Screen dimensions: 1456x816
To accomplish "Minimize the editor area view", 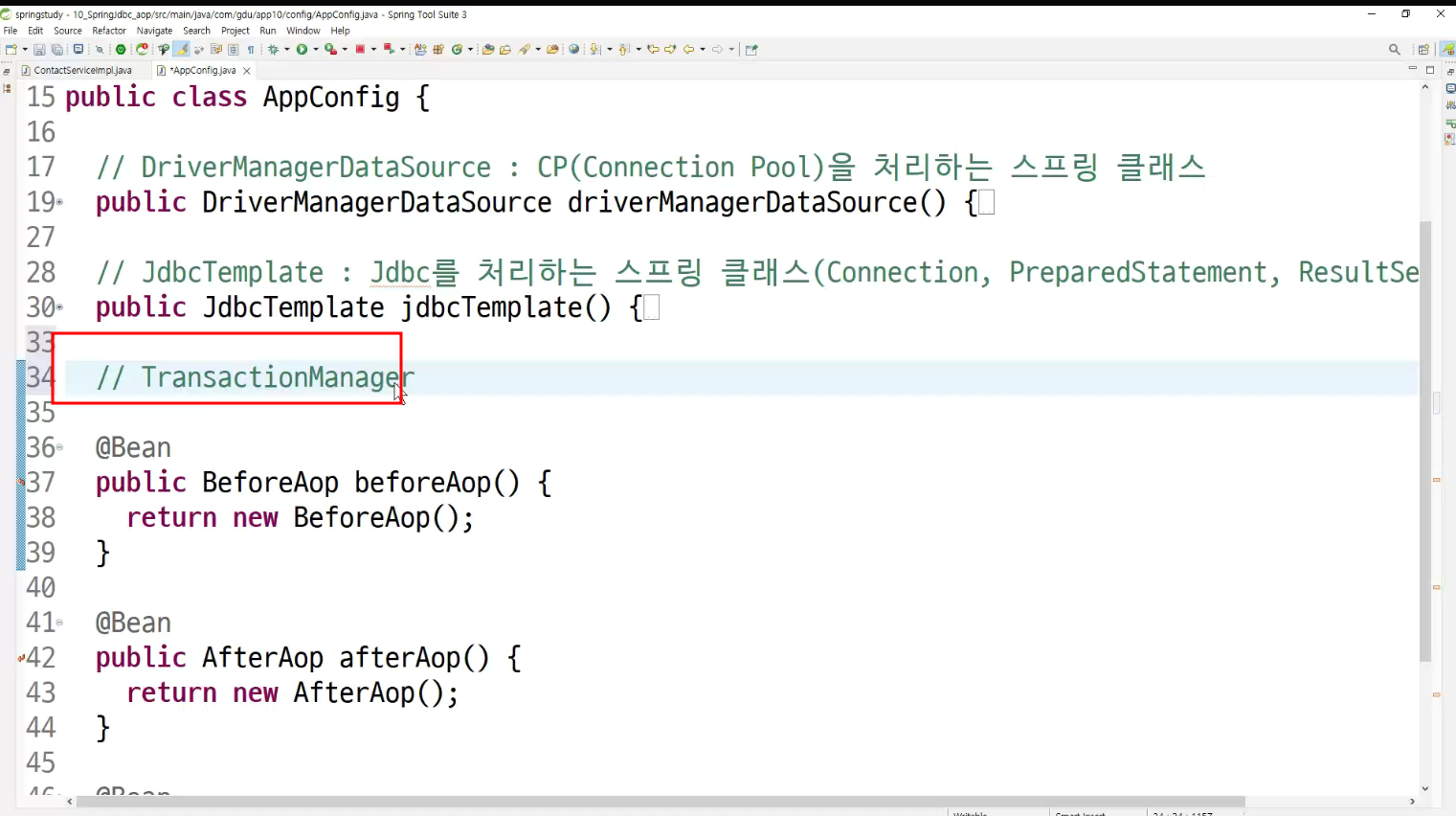I will 1412,70.
